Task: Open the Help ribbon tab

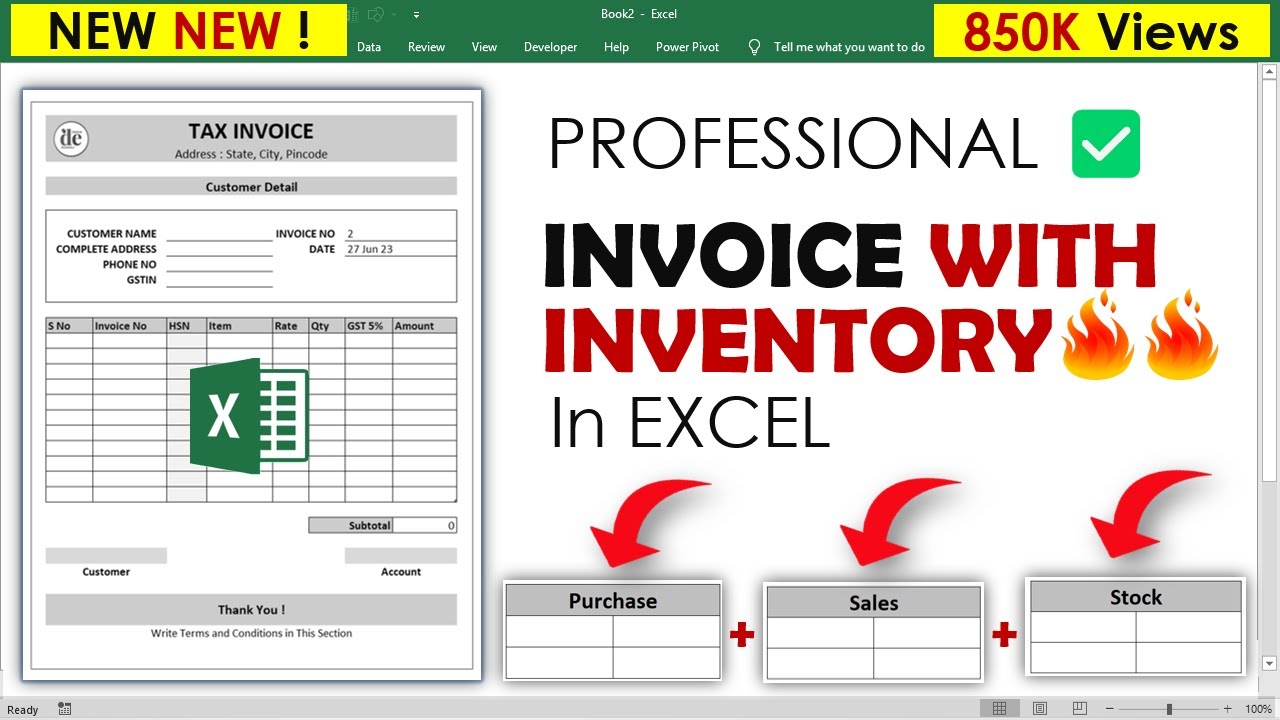Action: click(x=616, y=47)
